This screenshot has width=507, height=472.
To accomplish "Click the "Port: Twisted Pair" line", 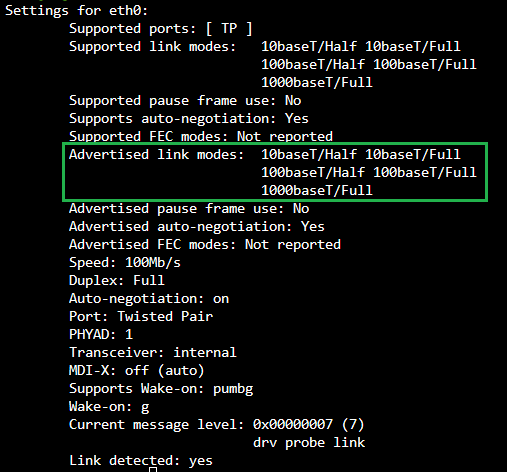I will click(141, 317).
